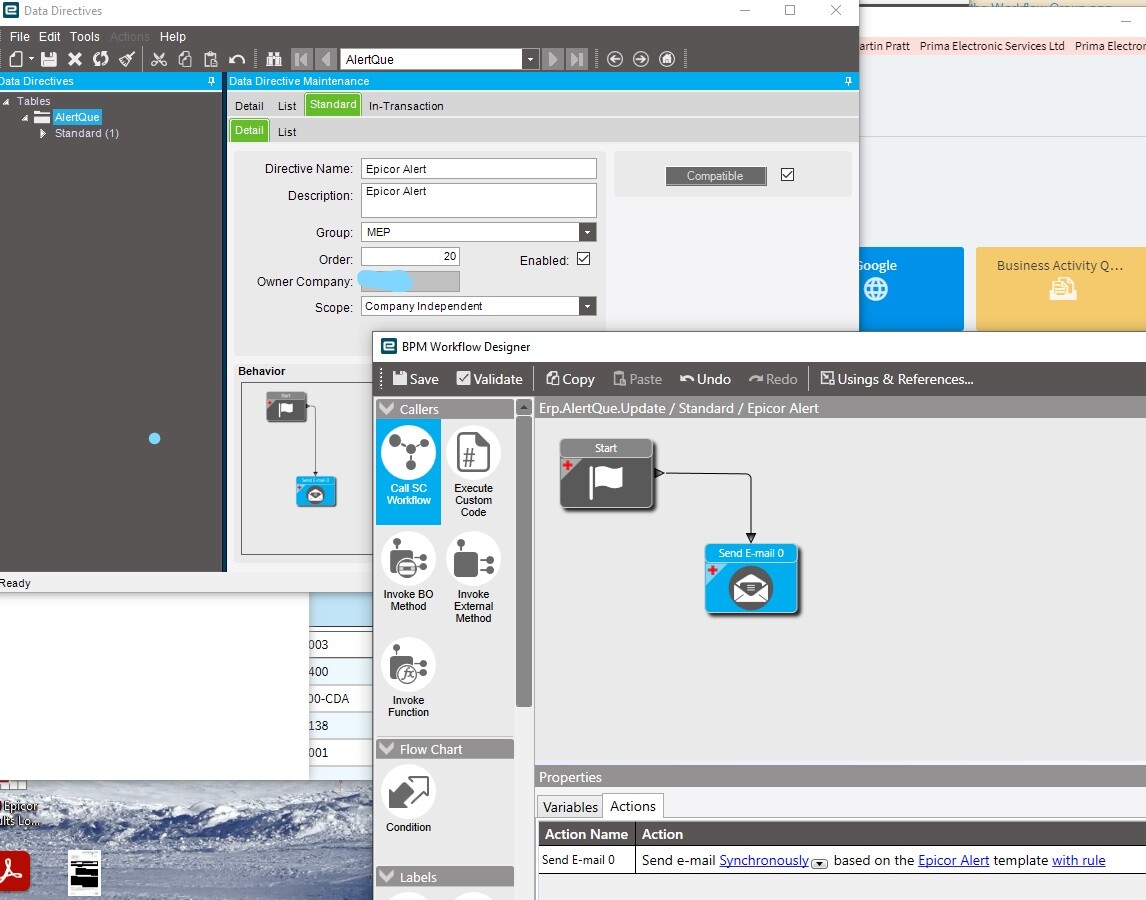Click the circular Back arrow icon
This screenshot has width=1146, height=900.
point(615,59)
